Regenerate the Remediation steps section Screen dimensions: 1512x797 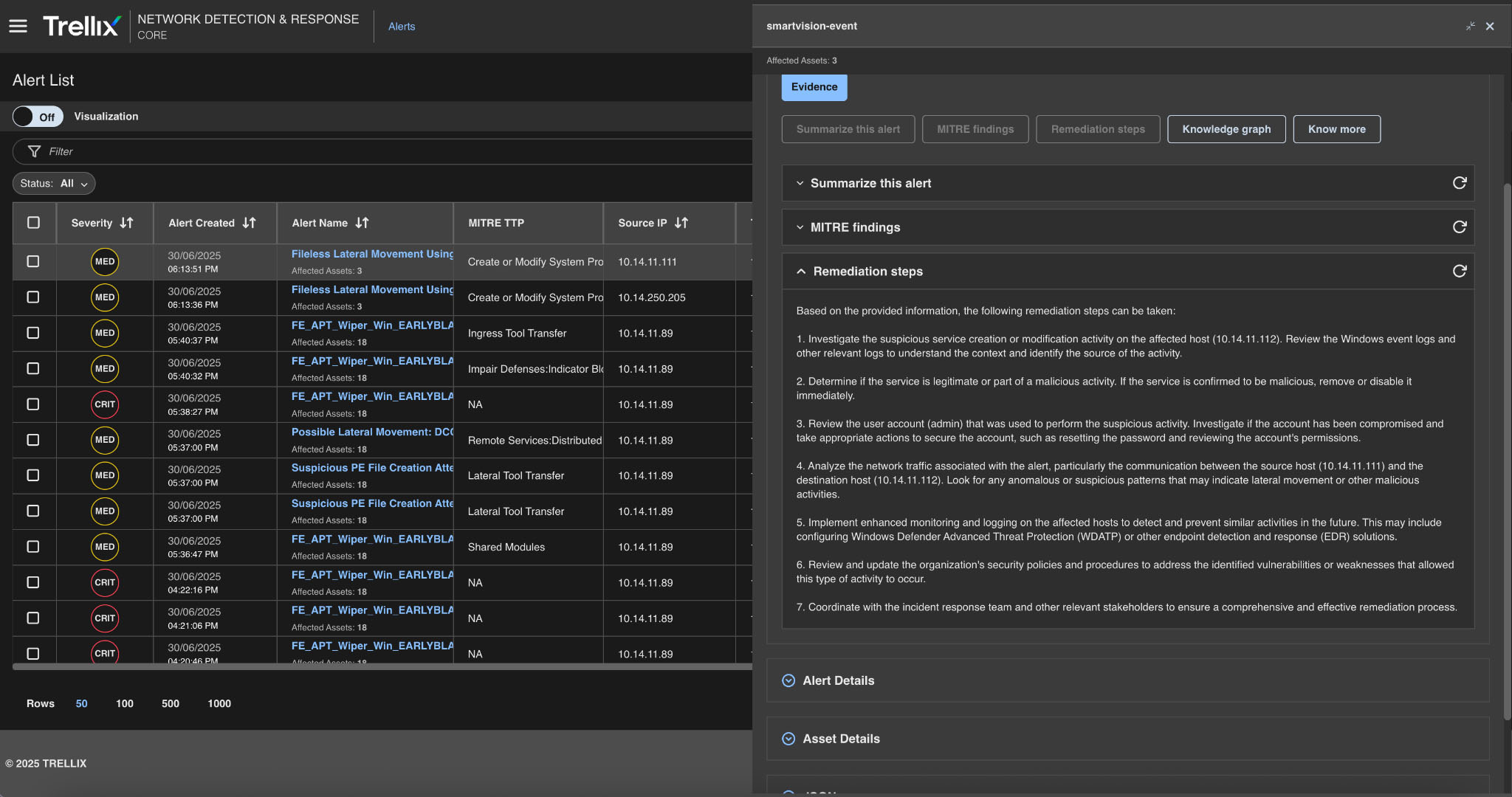[x=1459, y=272]
